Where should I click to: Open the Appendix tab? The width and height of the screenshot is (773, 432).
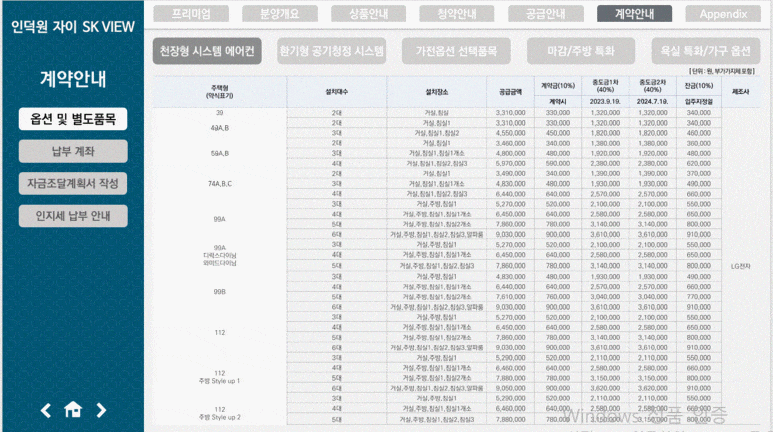click(723, 14)
